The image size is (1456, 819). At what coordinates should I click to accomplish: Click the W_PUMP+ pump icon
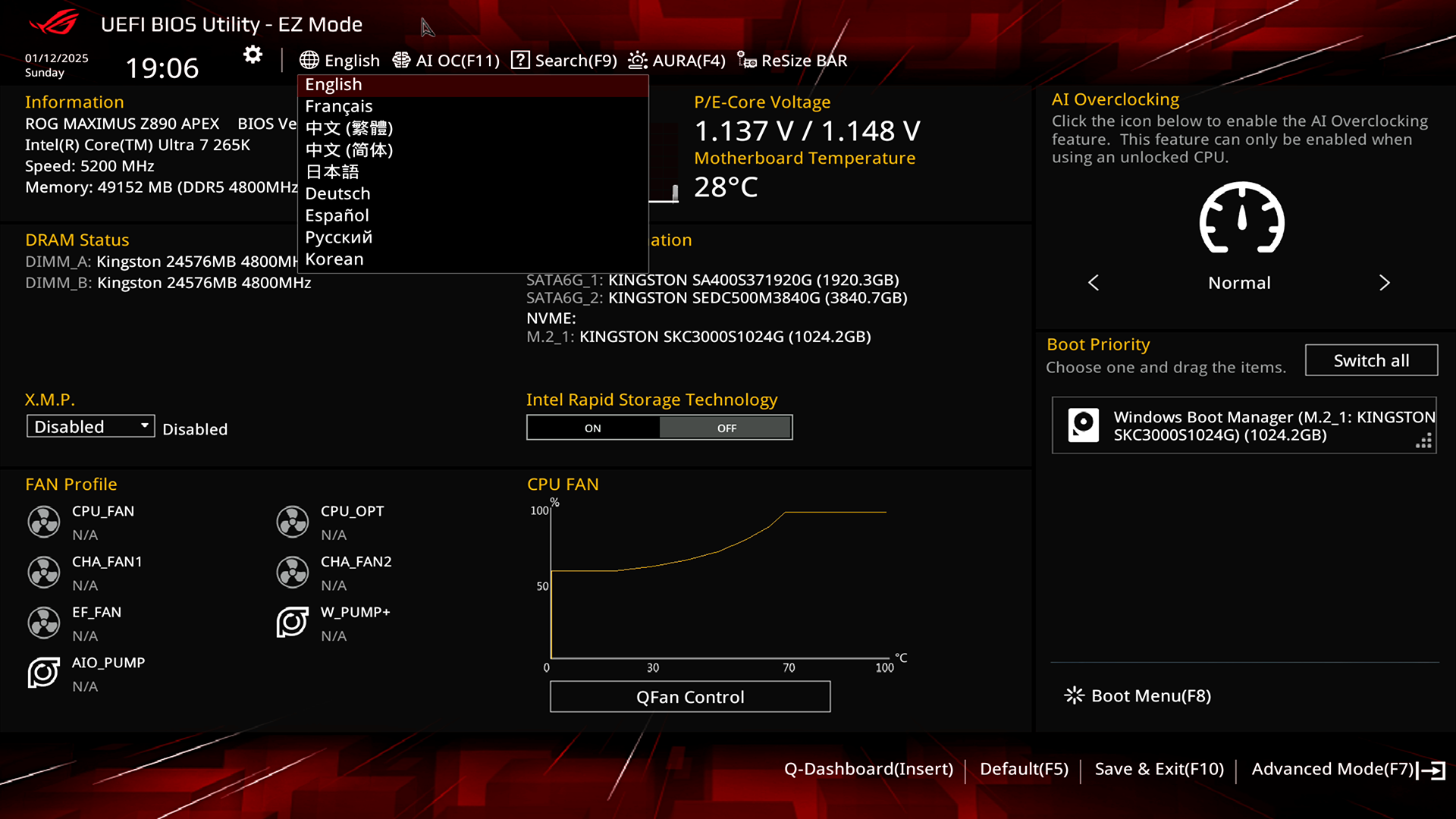click(x=292, y=623)
